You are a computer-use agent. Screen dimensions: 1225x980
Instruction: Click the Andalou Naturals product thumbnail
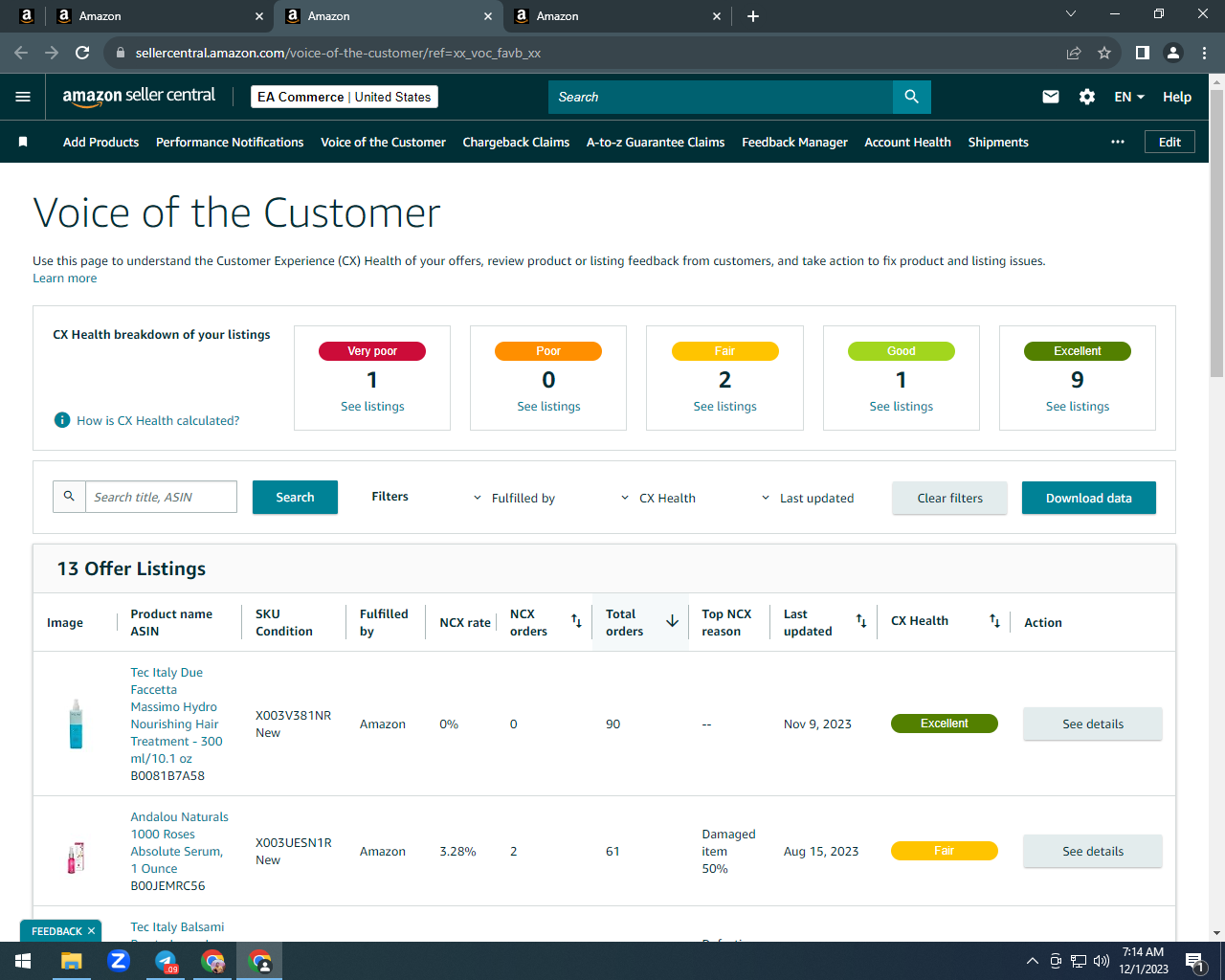click(76, 857)
